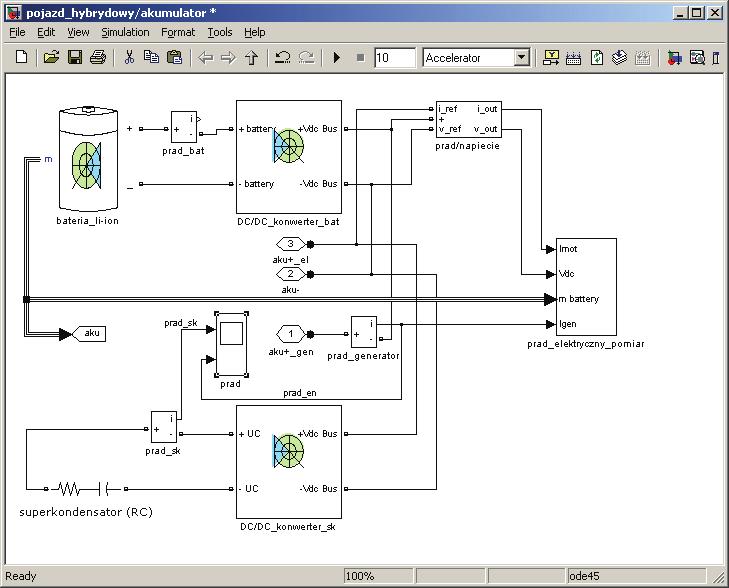The width and height of the screenshot is (729, 588).
Task: Select the superkondensator RC element
Action: [86, 489]
